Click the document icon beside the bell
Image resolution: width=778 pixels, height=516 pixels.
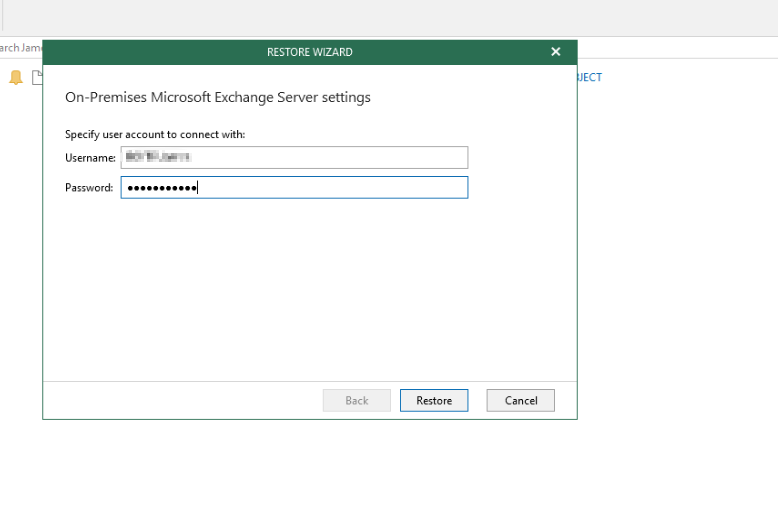click(36, 77)
